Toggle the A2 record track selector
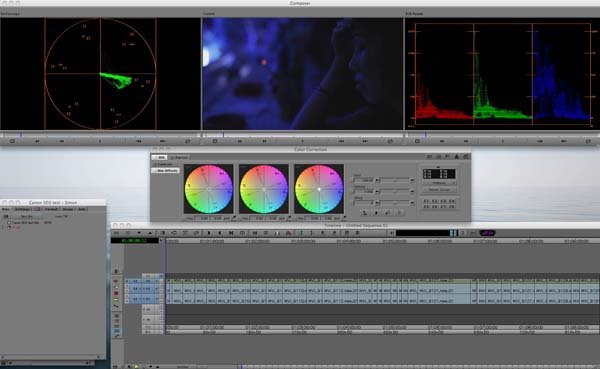Viewport: 600px width, 369px height. (x=148, y=299)
